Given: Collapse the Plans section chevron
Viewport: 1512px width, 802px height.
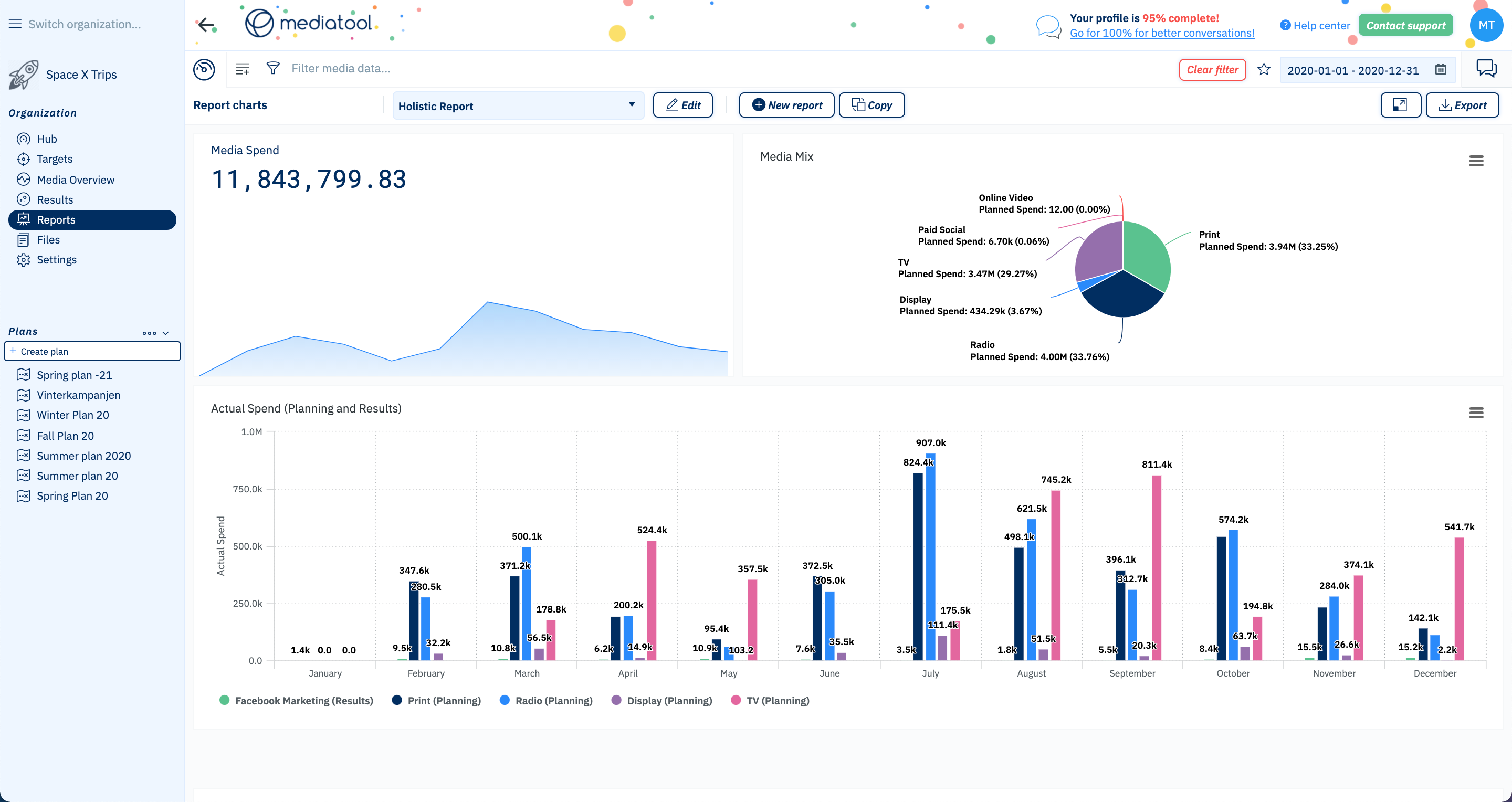Looking at the screenshot, I should pos(165,333).
